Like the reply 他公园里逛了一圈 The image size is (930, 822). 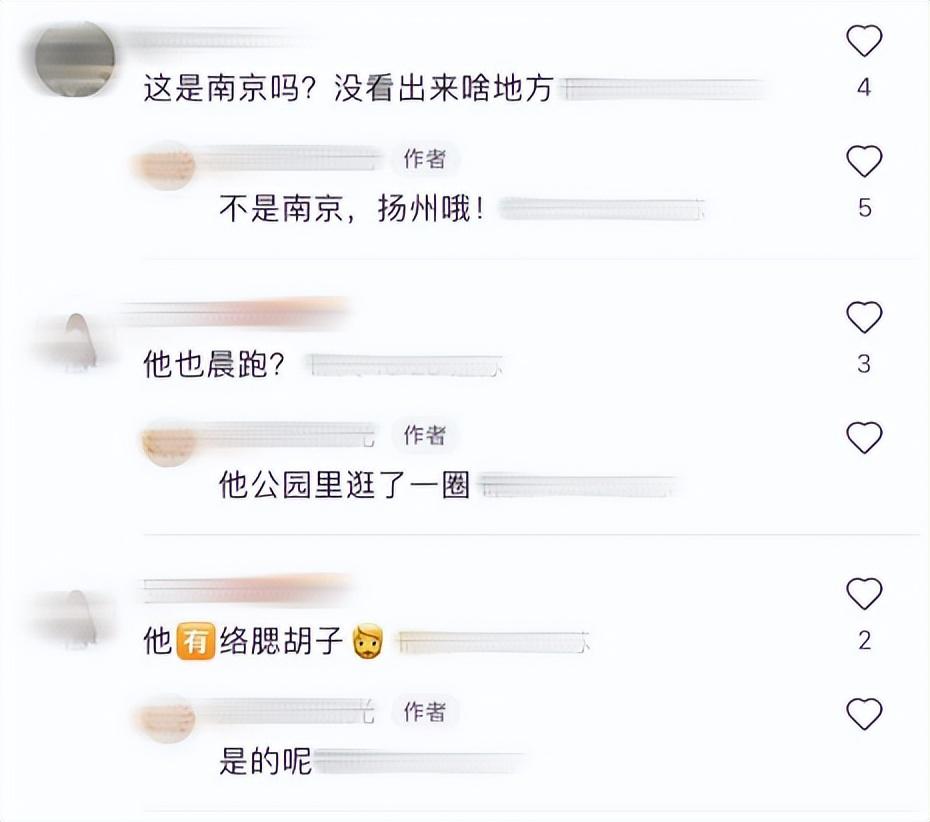[x=864, y=438]
